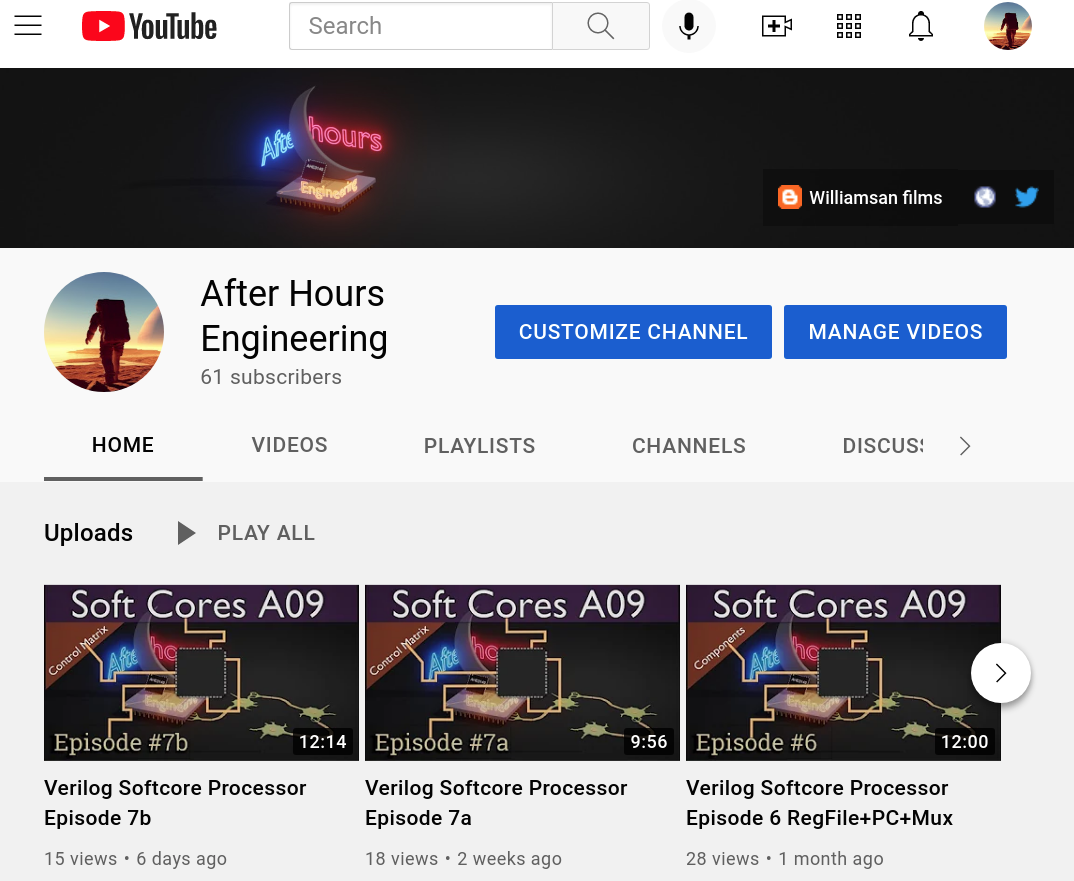Focus the Search input field
This screenshot has width=1074, height=881.
point(421,26)
